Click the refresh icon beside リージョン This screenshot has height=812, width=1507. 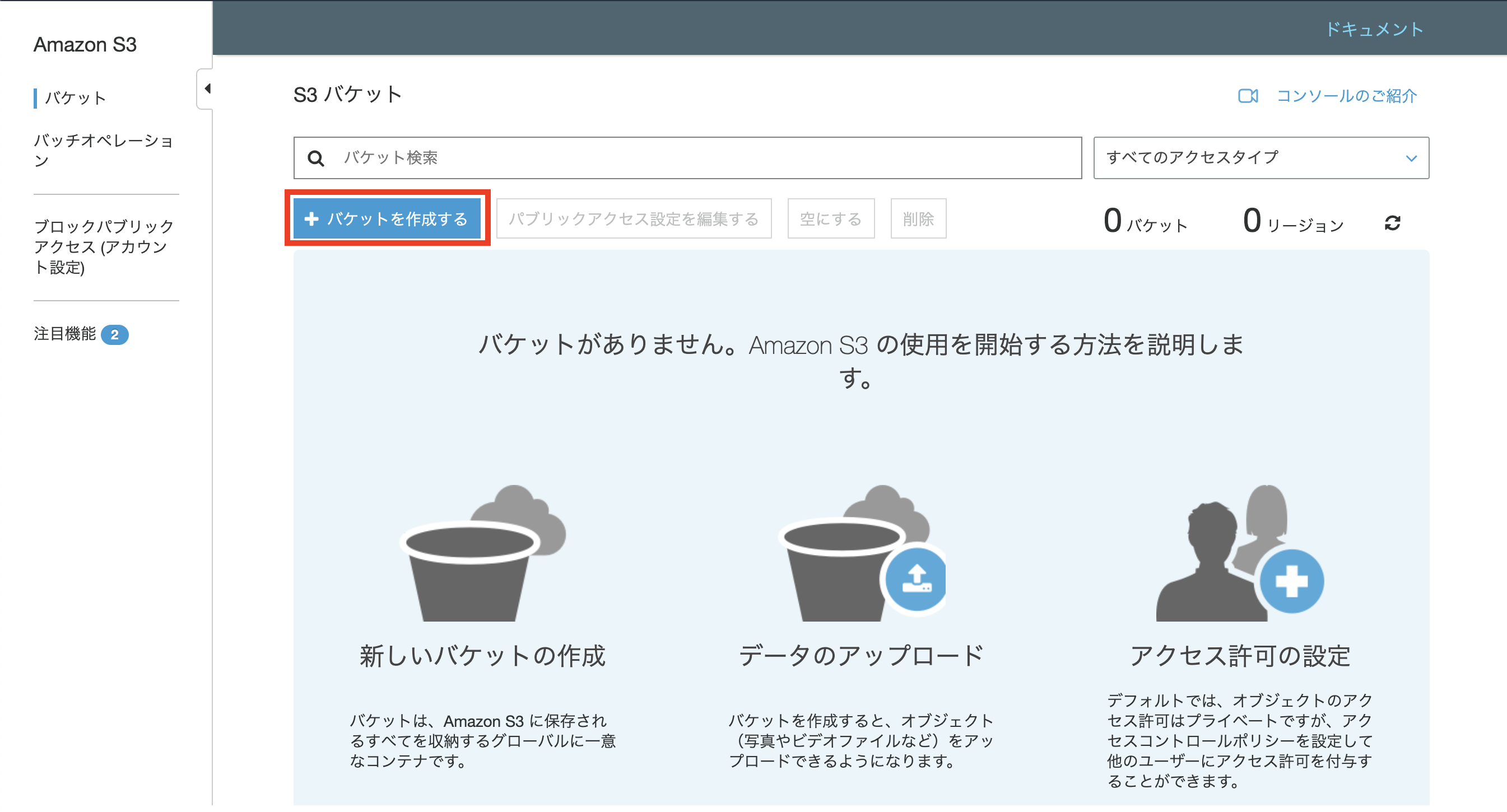[x=1392, y=223]
